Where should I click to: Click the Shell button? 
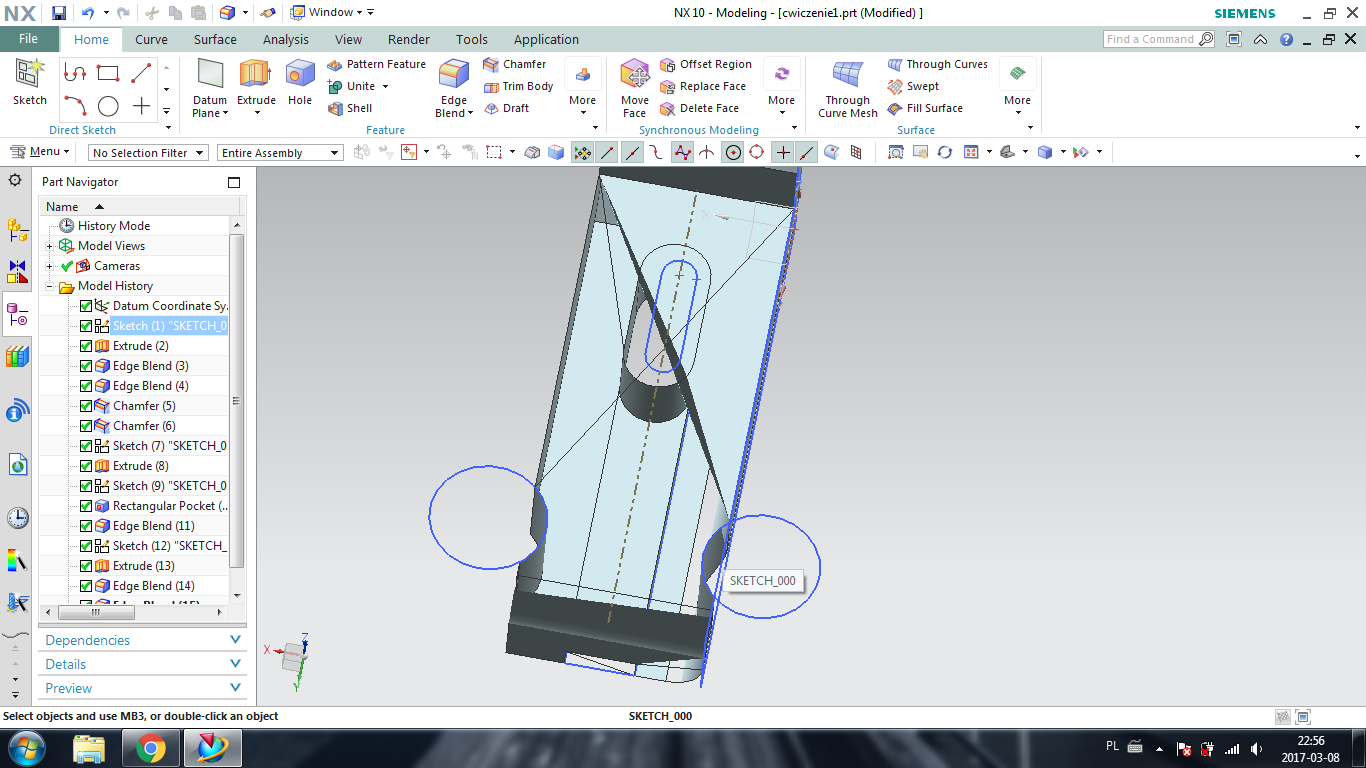click(350, 108)
